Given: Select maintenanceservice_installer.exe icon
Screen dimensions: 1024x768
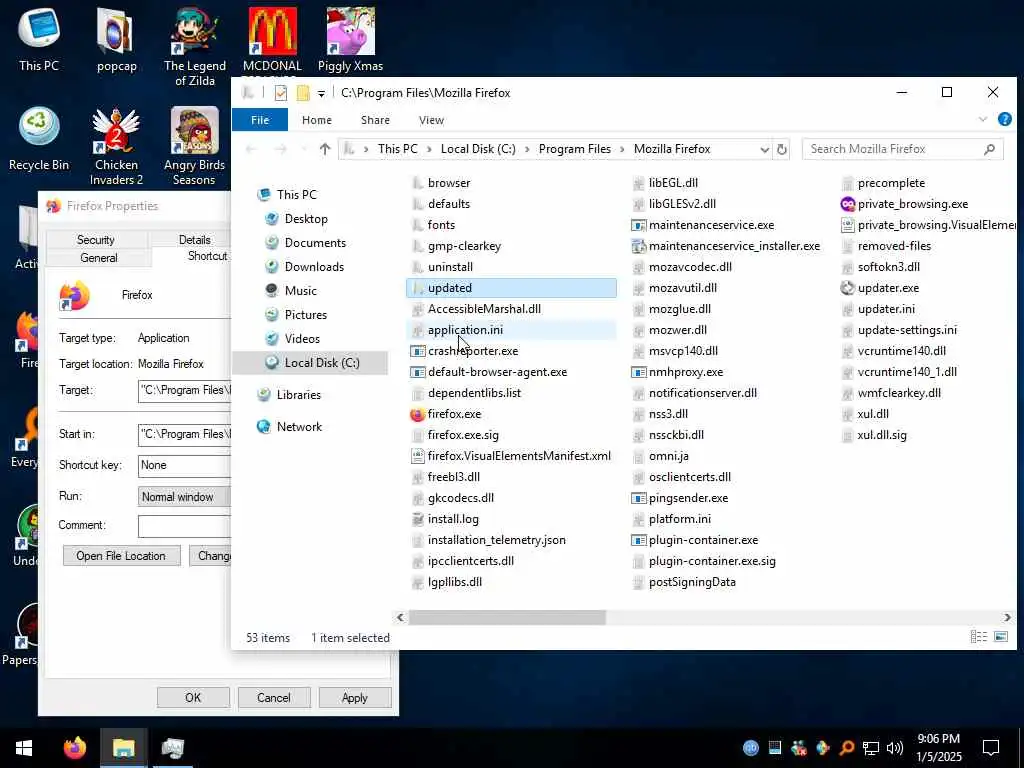Looking at the screenshot, I should 639,246.
